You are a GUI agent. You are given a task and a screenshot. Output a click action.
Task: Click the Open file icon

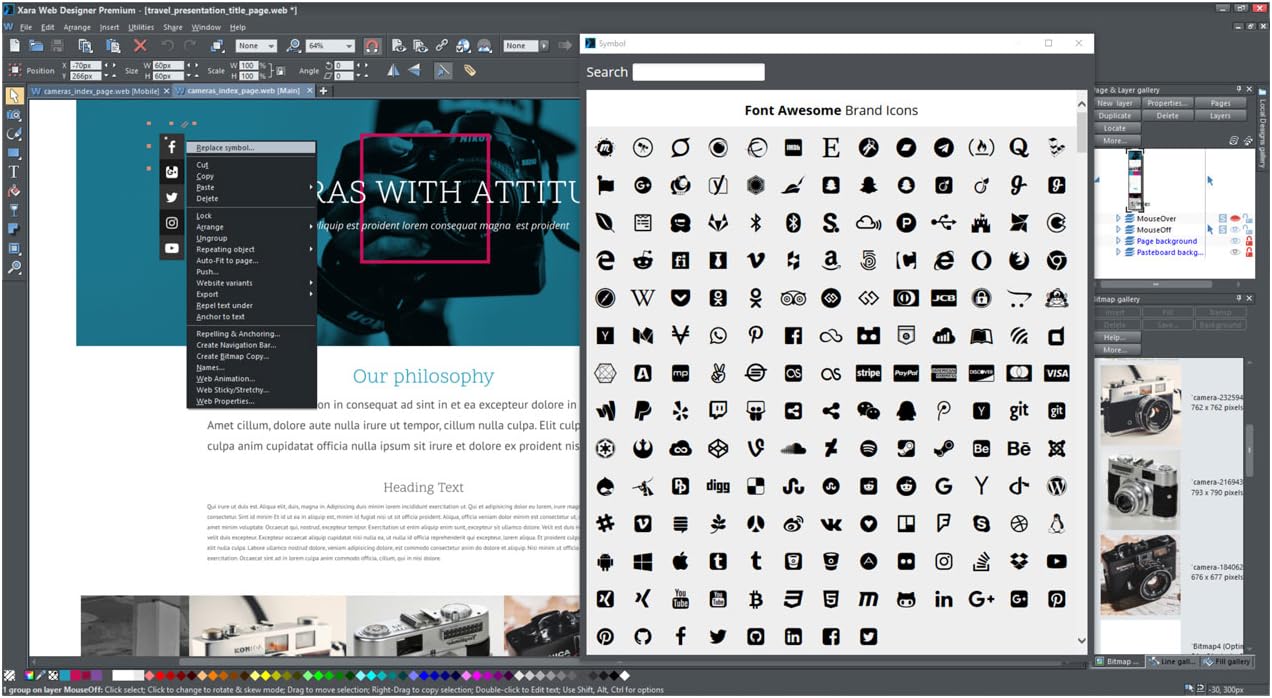tap(36, 46)
